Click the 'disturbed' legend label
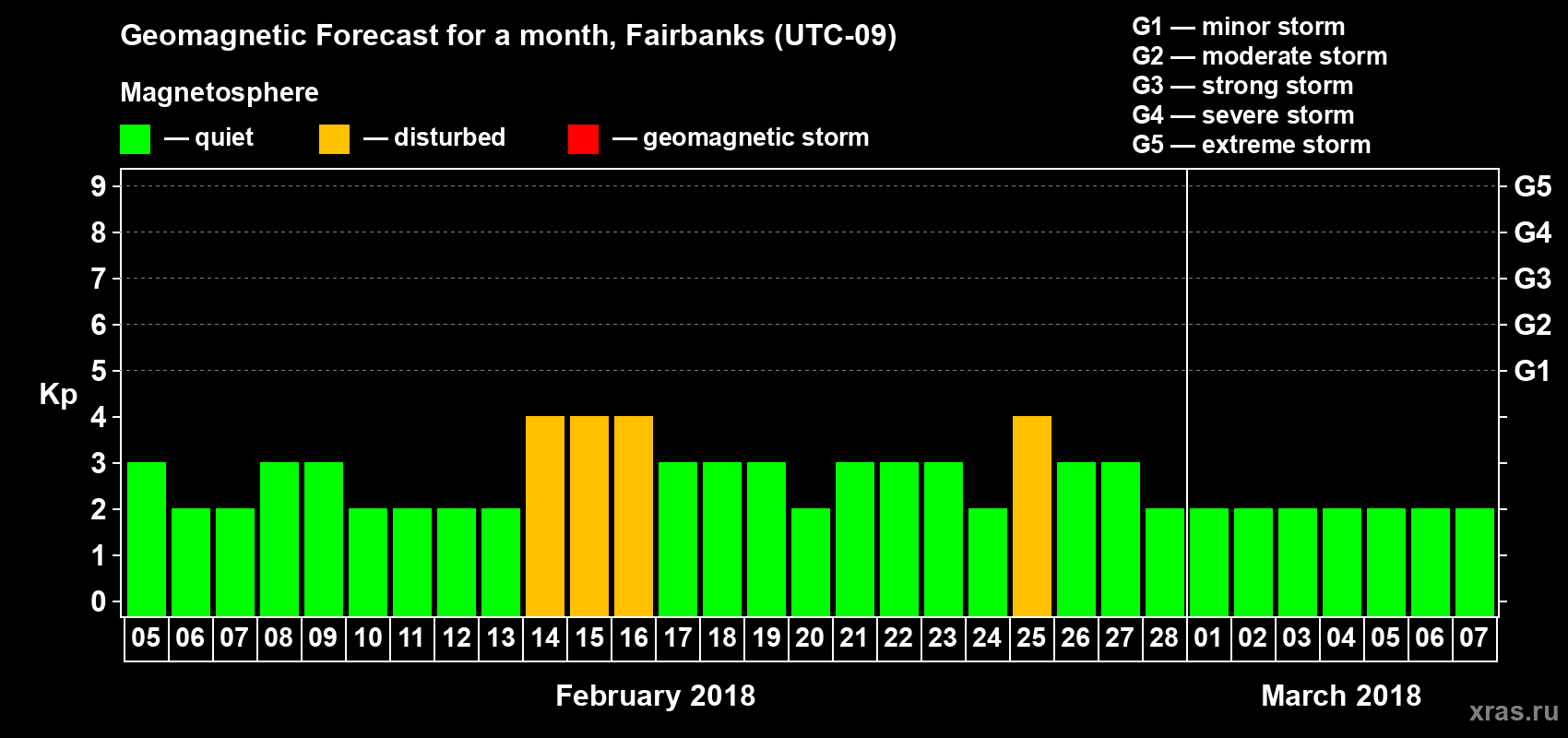Screen dimensions: 1568x738 (x=449, y=137)
